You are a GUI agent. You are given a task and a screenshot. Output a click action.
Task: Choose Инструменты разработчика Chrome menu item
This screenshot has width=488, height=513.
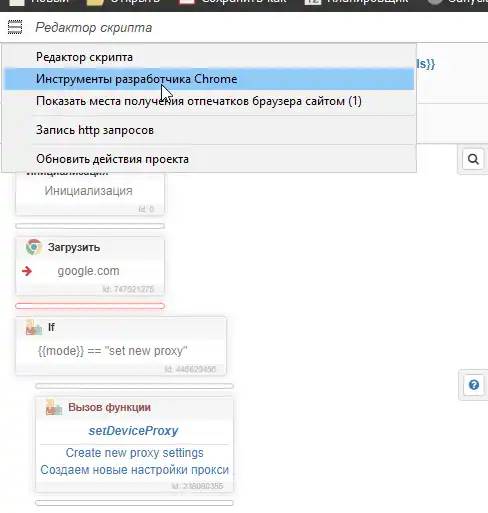[x=209, y=79]
